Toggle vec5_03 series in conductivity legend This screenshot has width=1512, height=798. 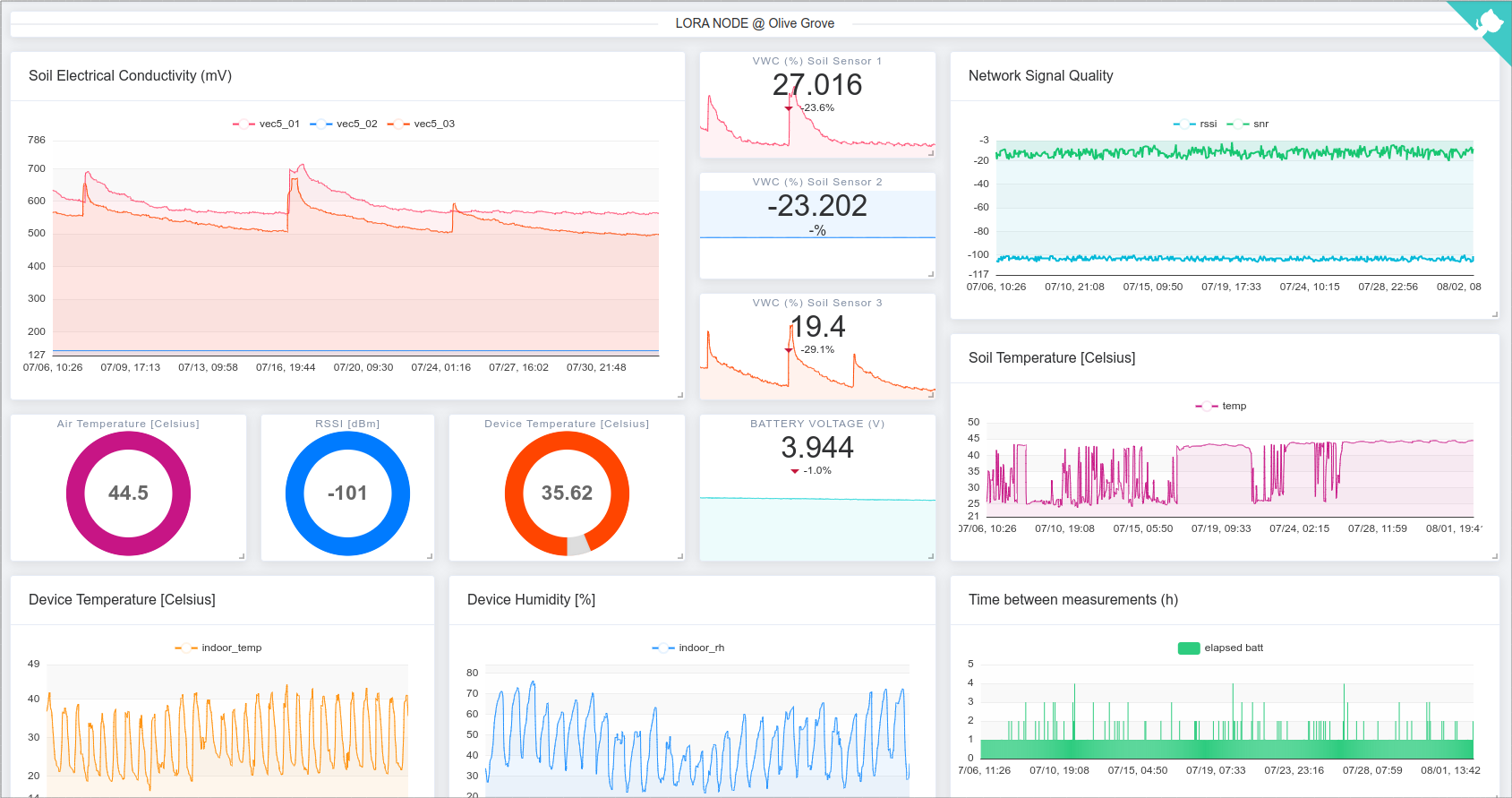tap(421, 124)
